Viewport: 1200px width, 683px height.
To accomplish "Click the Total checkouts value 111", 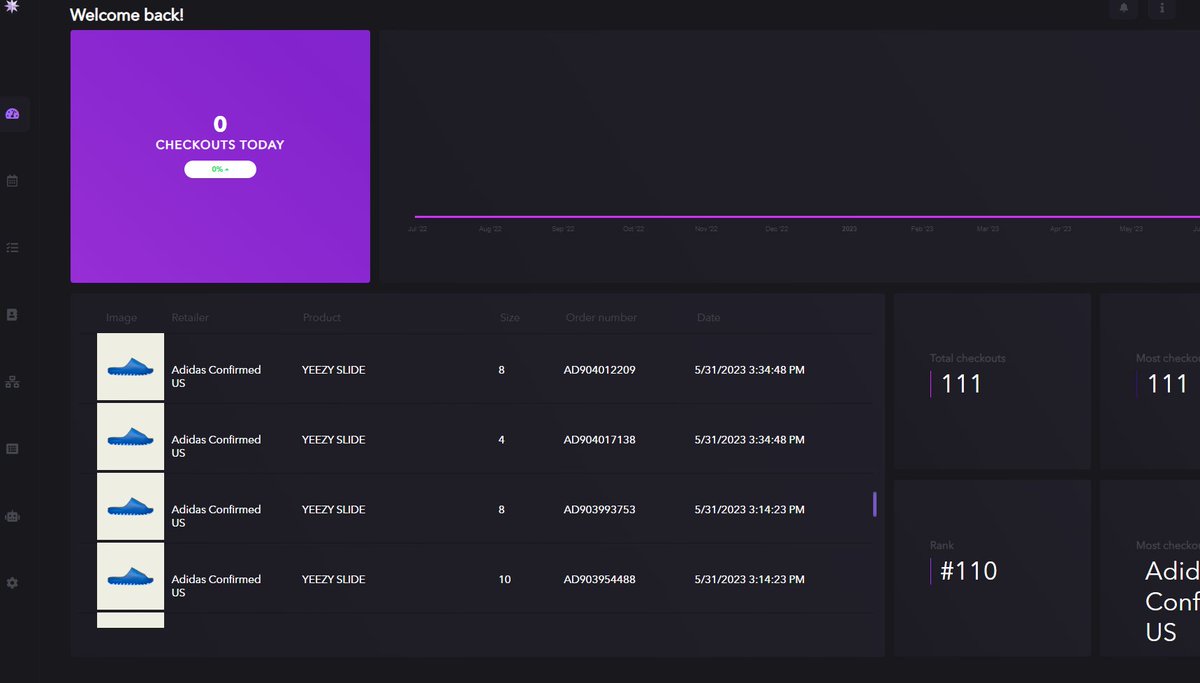I will 962,384.
